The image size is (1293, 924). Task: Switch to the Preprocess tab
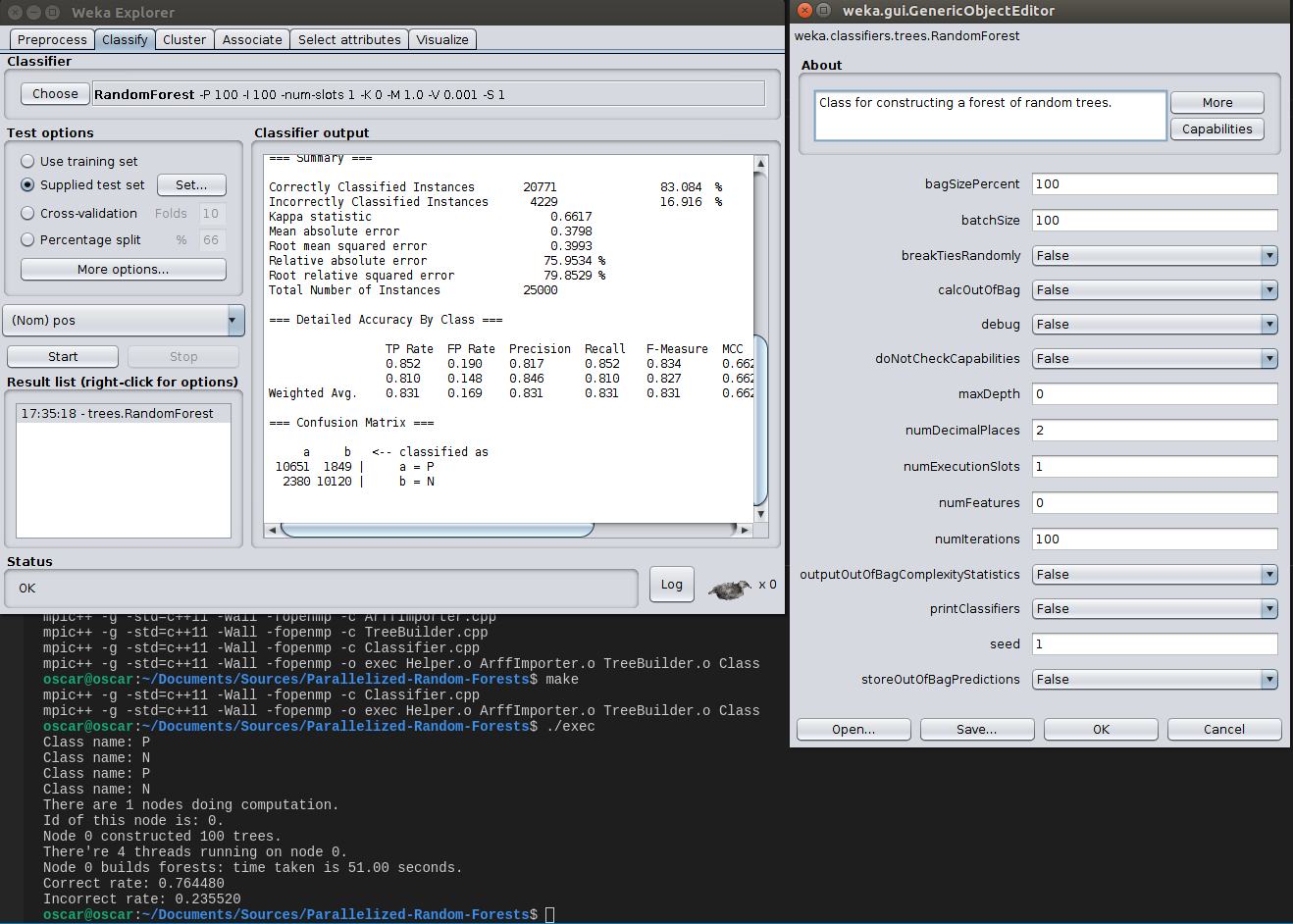point(52,39)
